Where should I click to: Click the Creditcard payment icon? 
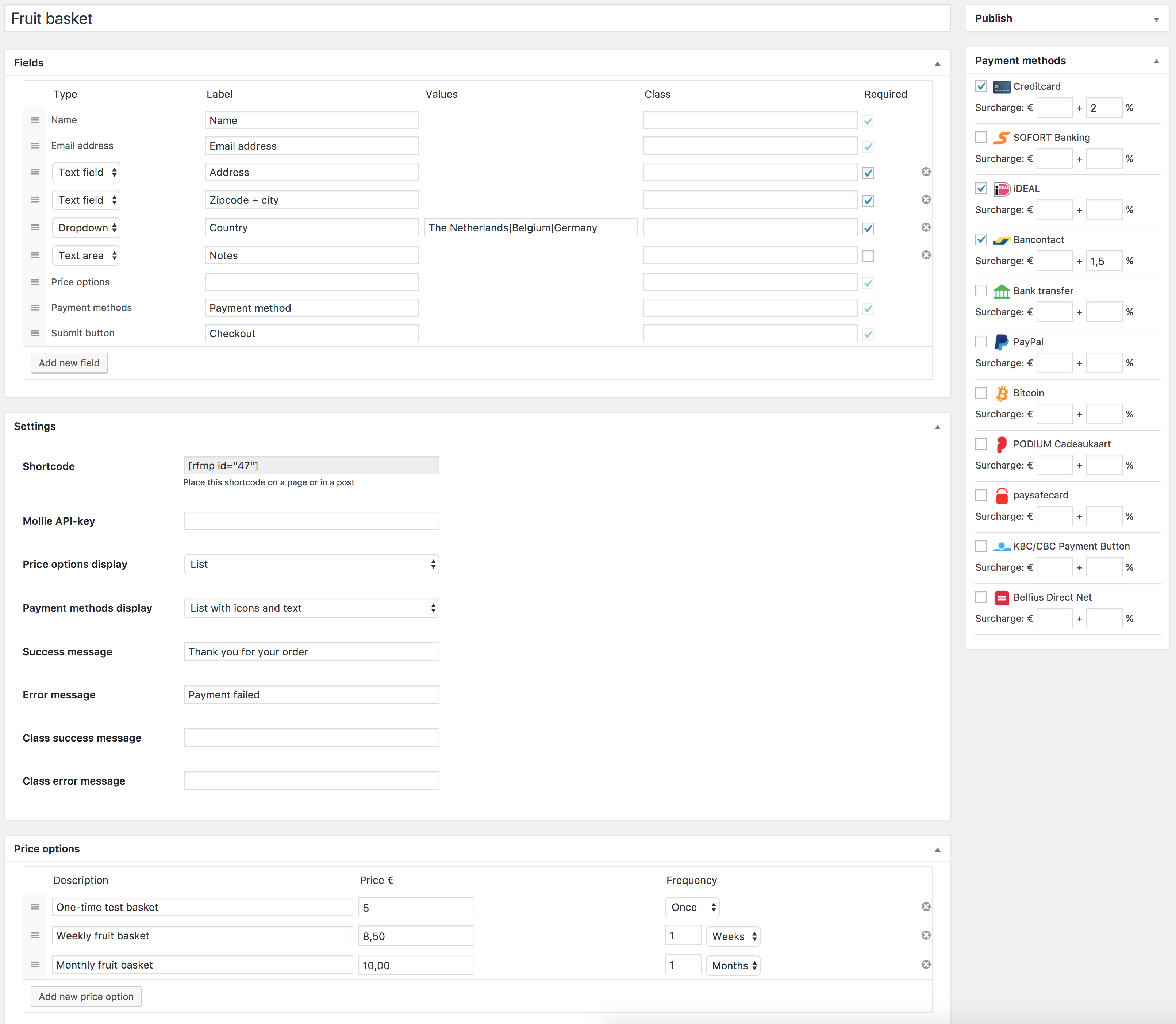pyautogui.click(x=1002, y=87)
